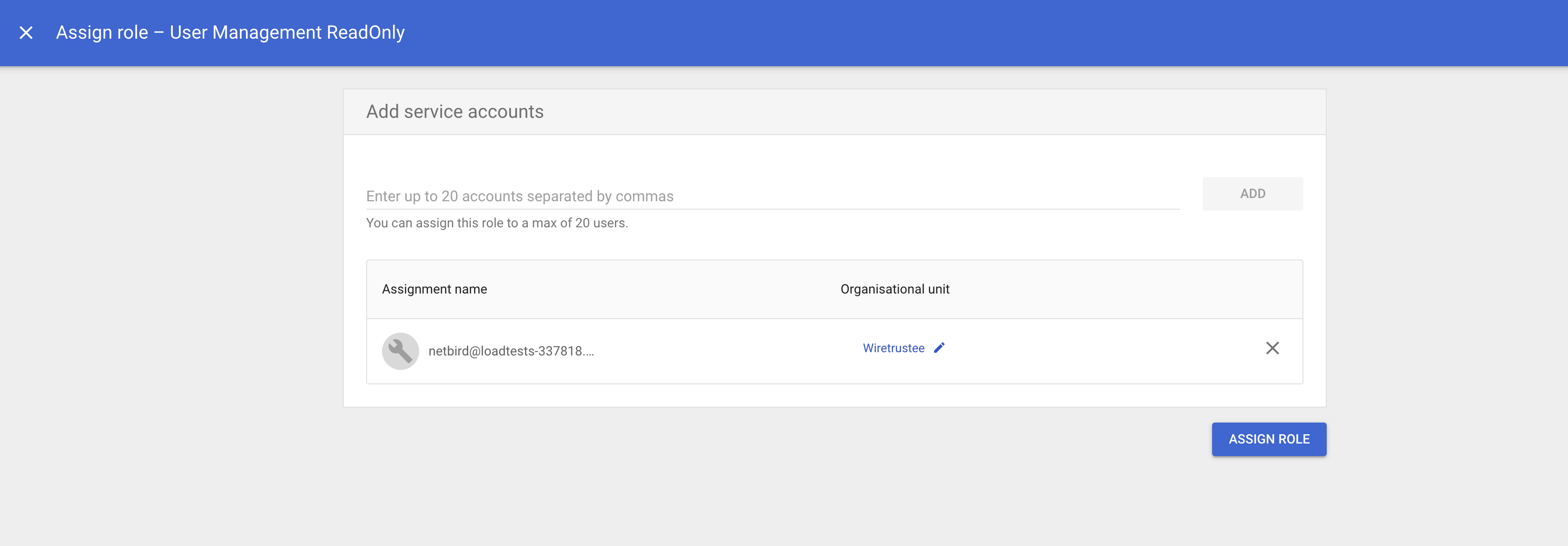Click the blue header bar
Screen dimensions: 1568x546
coord(913,33)
